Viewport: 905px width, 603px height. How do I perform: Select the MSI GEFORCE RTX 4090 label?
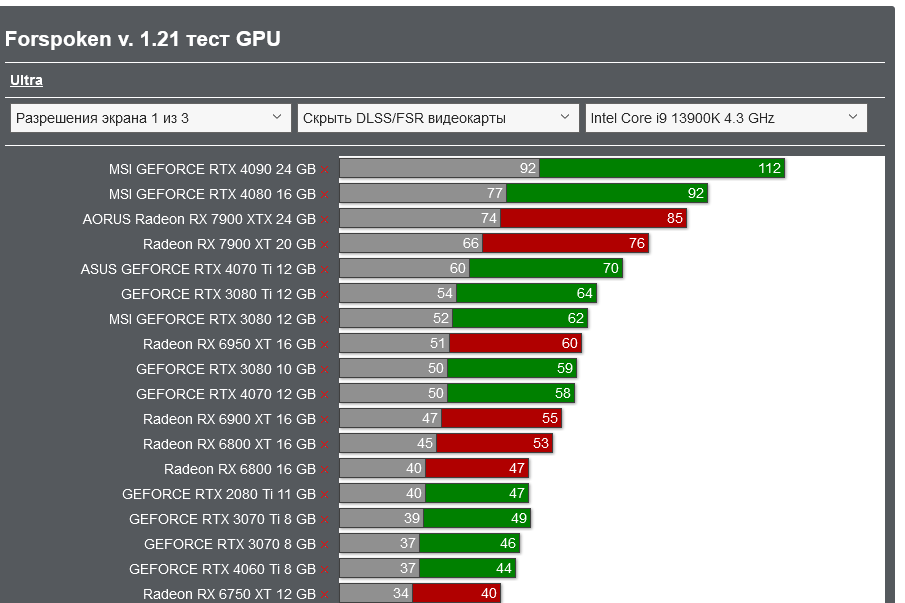click(x=213, y=169)
